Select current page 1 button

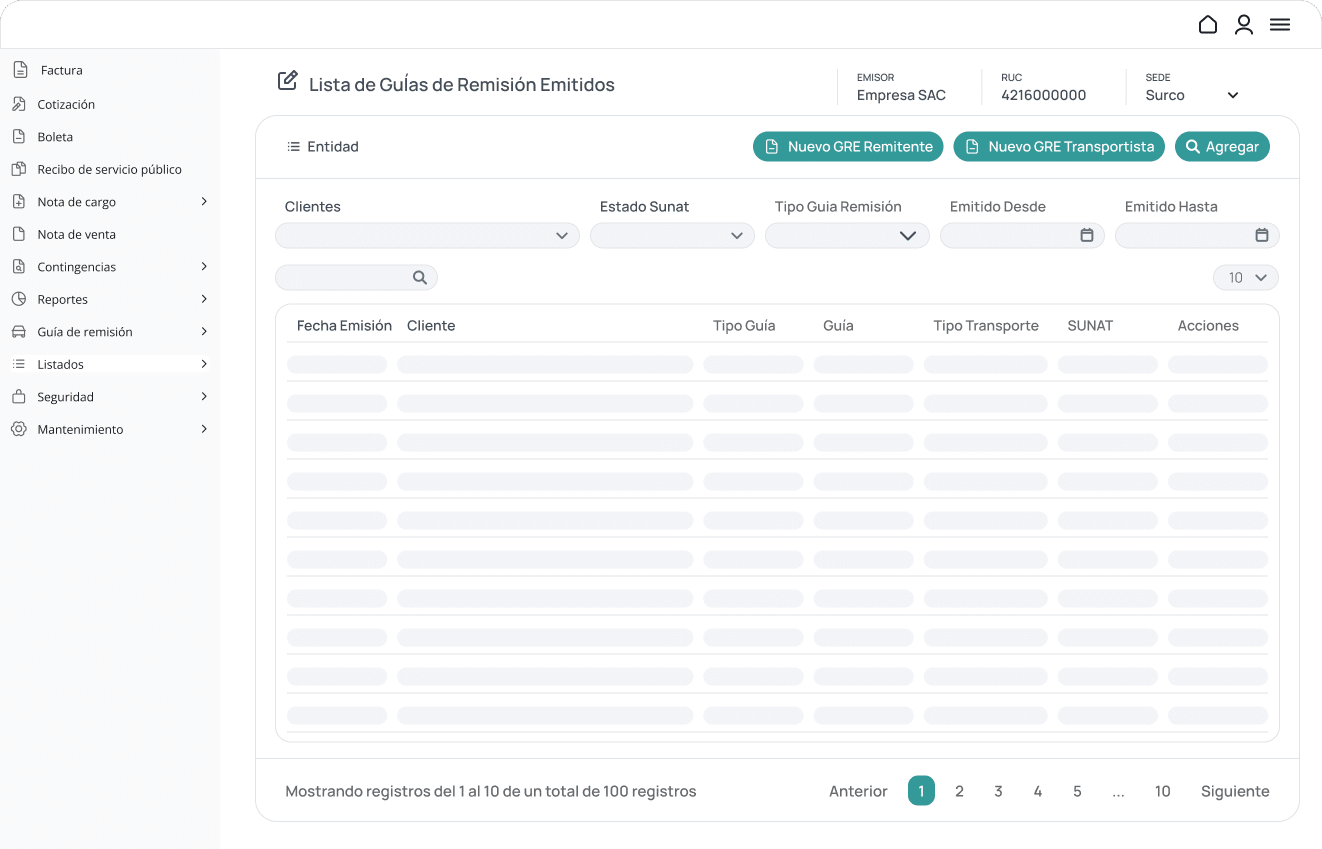921,791
